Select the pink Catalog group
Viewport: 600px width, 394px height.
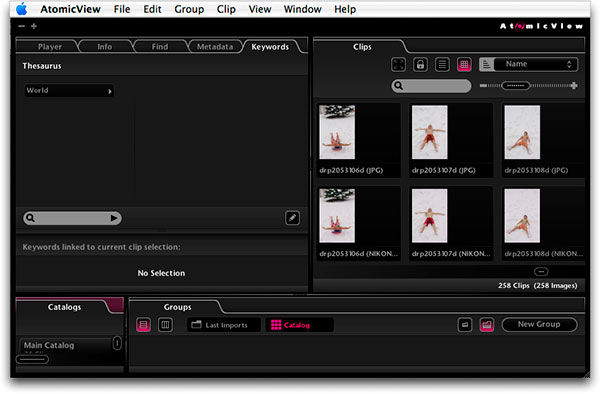pos(299,325)
